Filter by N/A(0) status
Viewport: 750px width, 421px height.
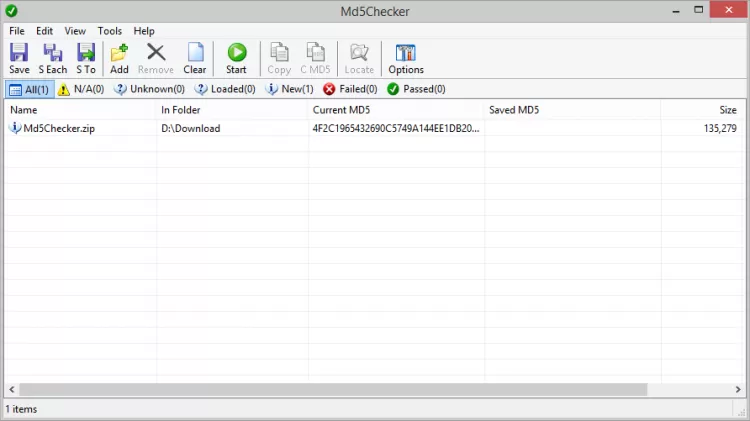81,89
